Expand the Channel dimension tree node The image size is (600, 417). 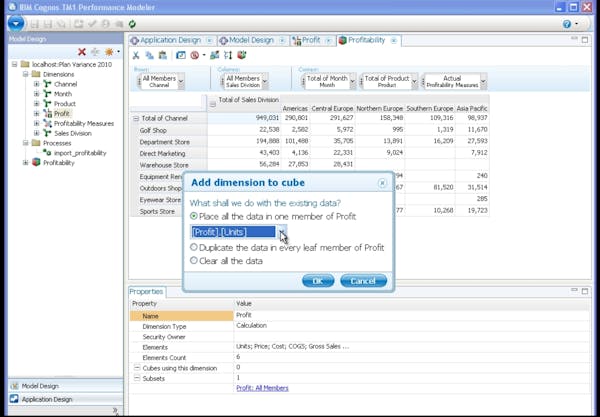point(36,84)
